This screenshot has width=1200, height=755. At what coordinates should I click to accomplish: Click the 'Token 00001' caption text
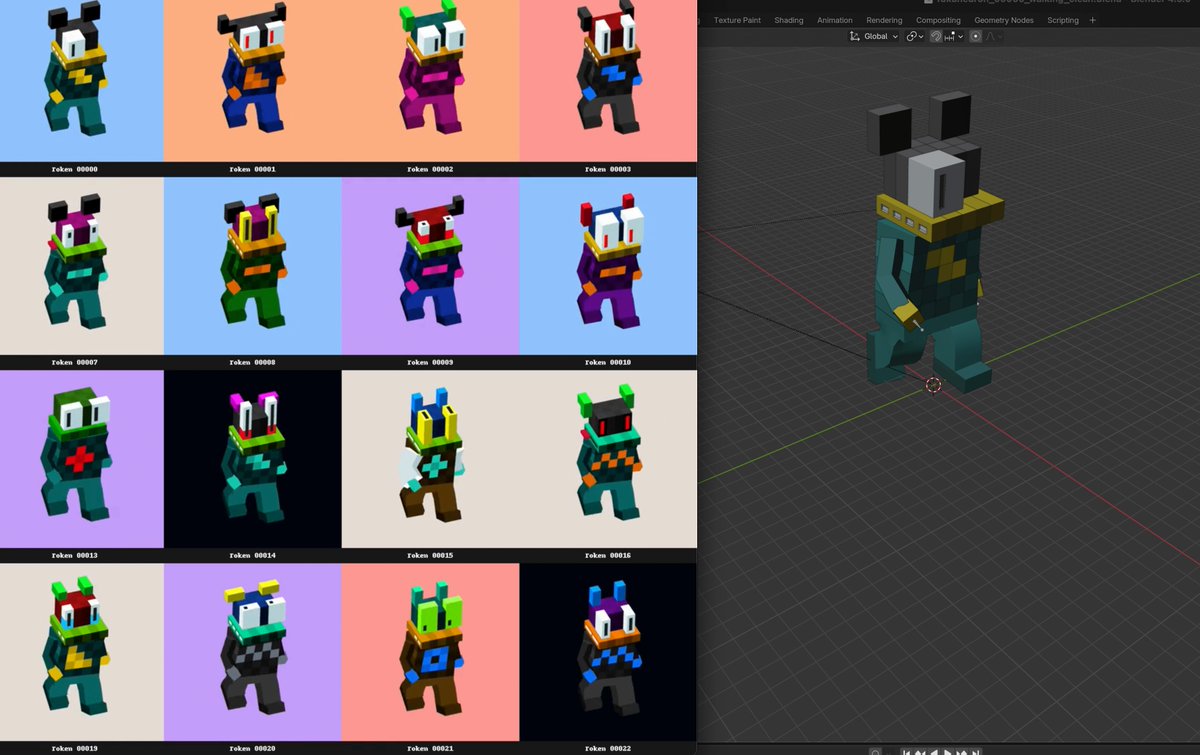pos(252,169)
